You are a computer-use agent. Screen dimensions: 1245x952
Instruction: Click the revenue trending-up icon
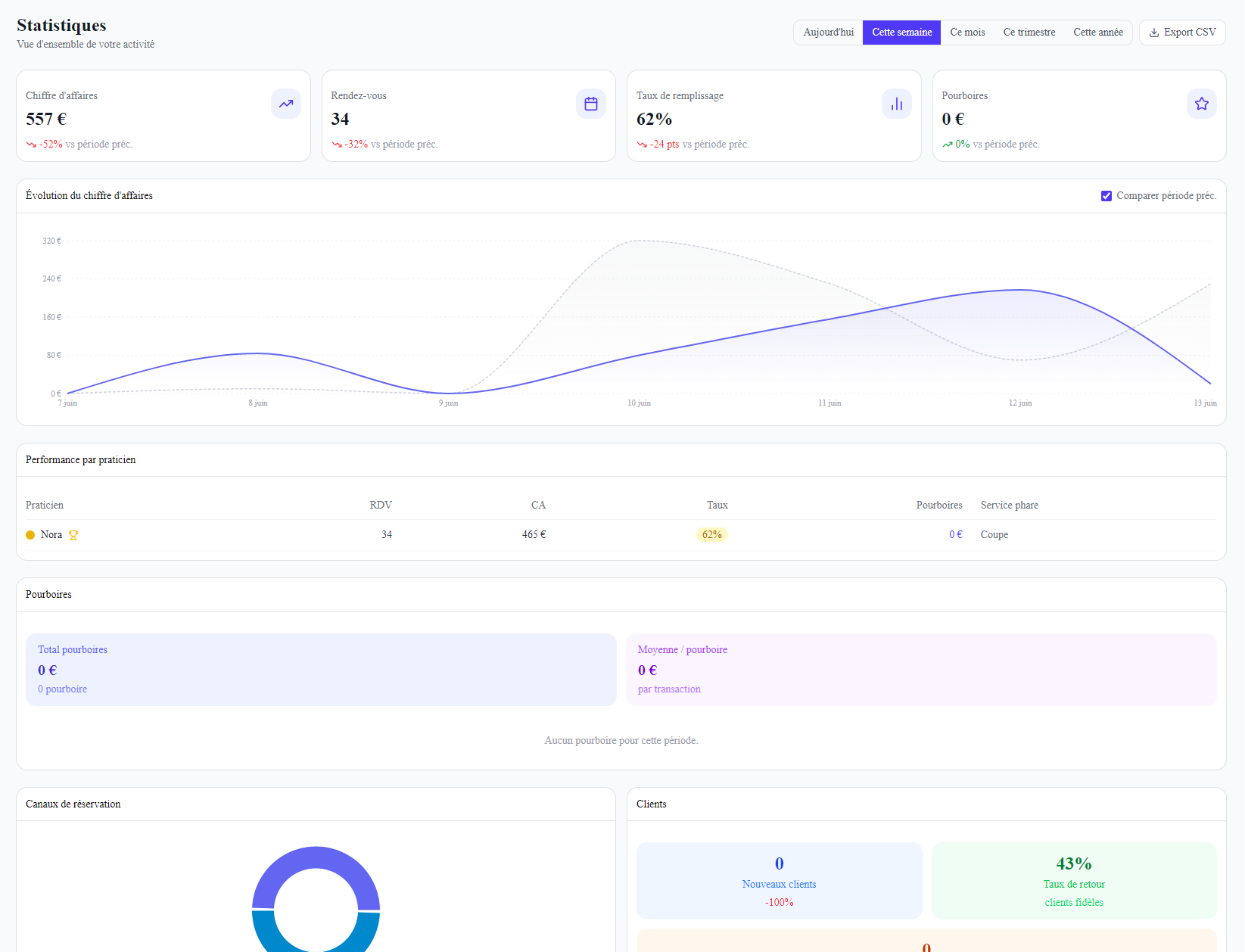coord(286,104)
